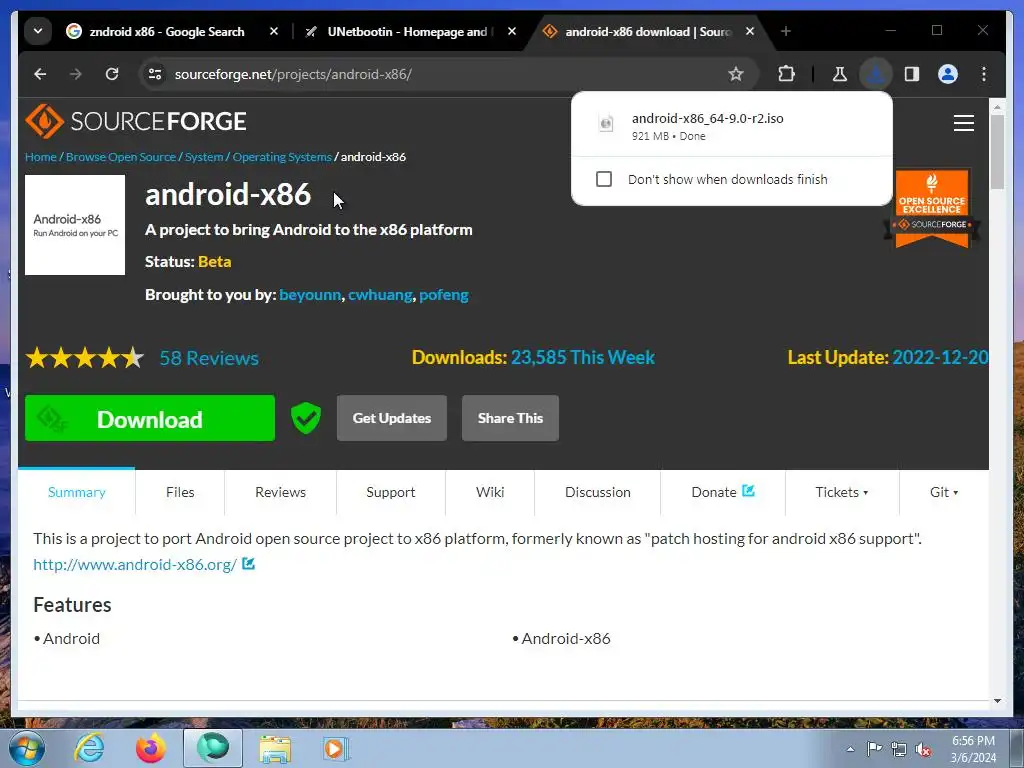Image resolution: width=1024 pixels, height=768 pixels.
Task: Click the Downloads toolbar icon
Action: click(876, 74)
